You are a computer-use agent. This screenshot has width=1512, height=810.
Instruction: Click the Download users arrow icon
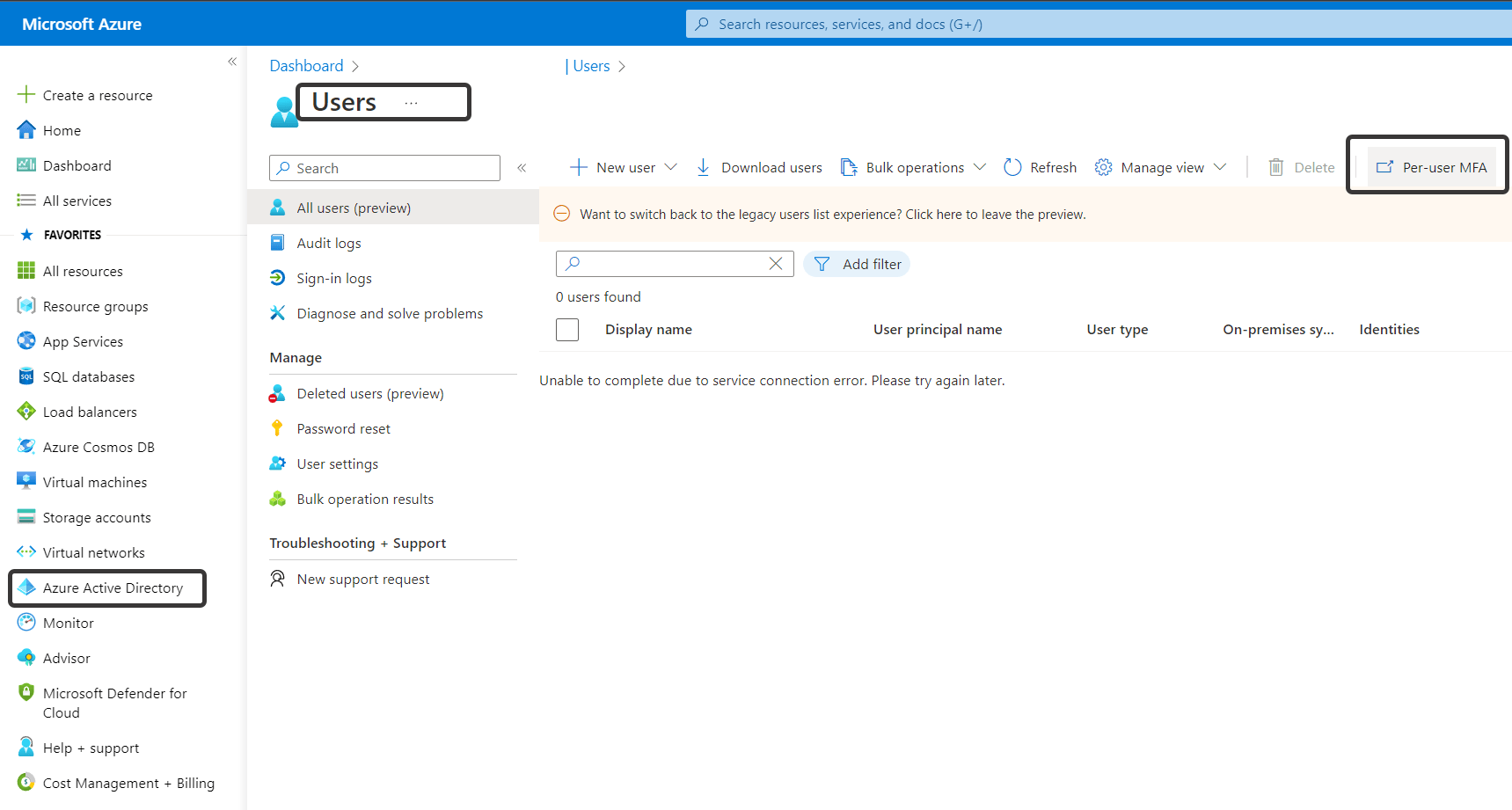[x=703, y=167]
